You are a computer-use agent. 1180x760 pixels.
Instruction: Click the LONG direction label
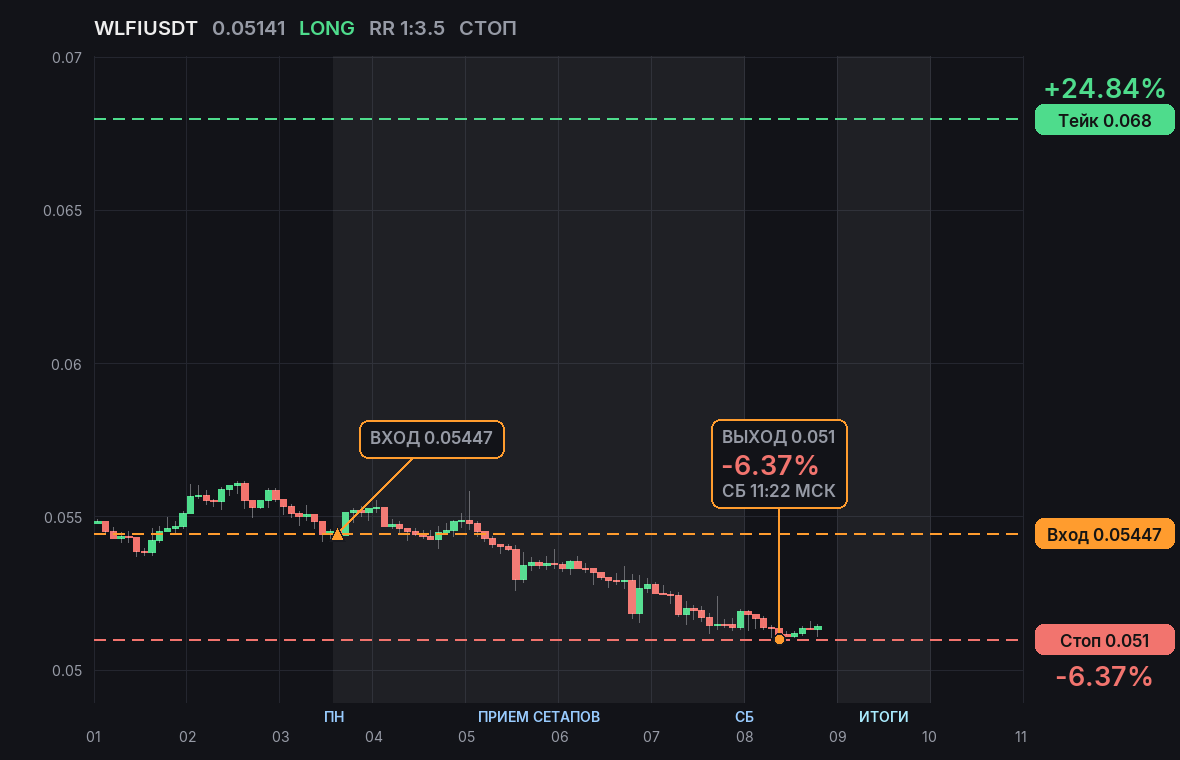(327, 29)
